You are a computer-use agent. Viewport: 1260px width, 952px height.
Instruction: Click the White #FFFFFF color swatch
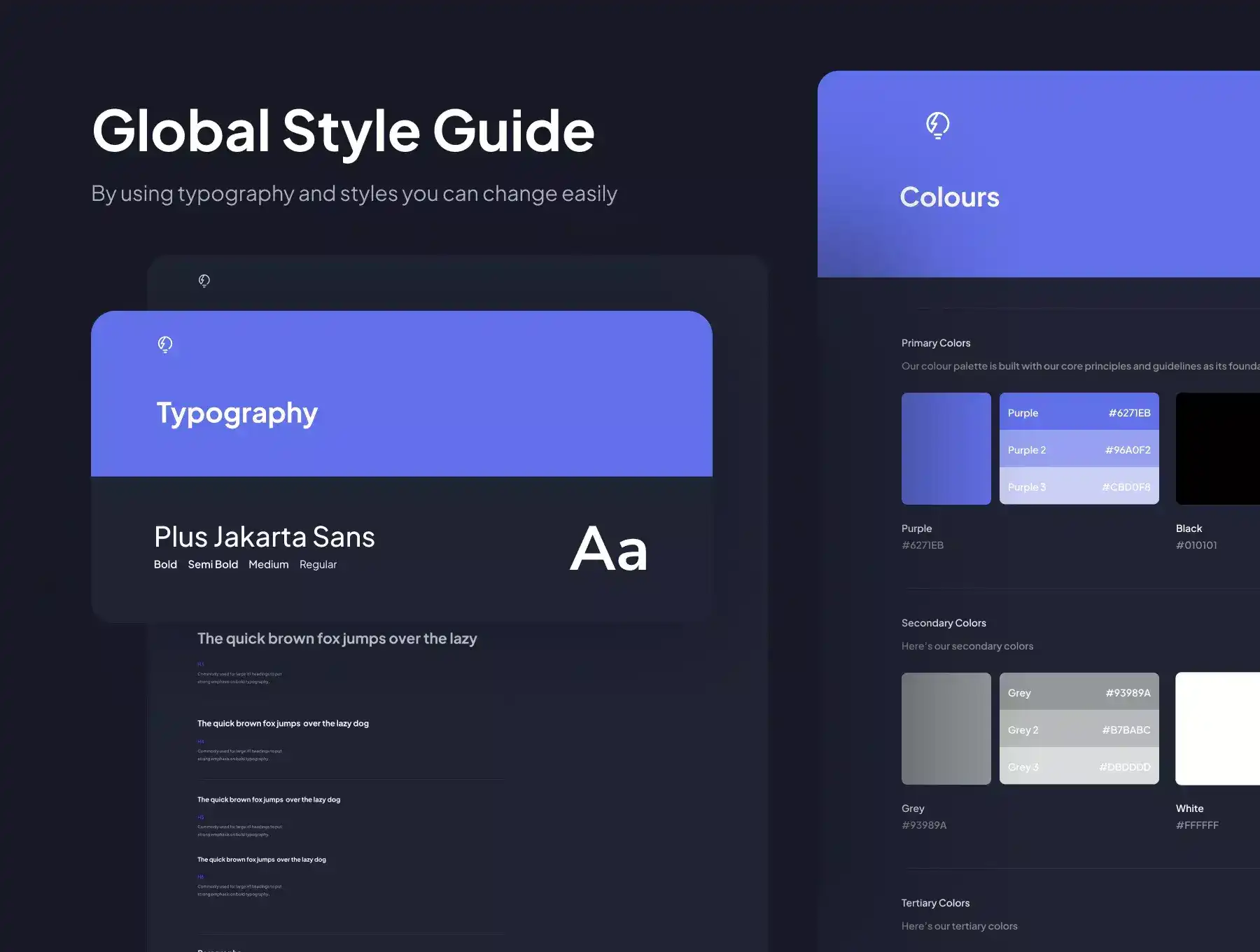pos(1218,729)
